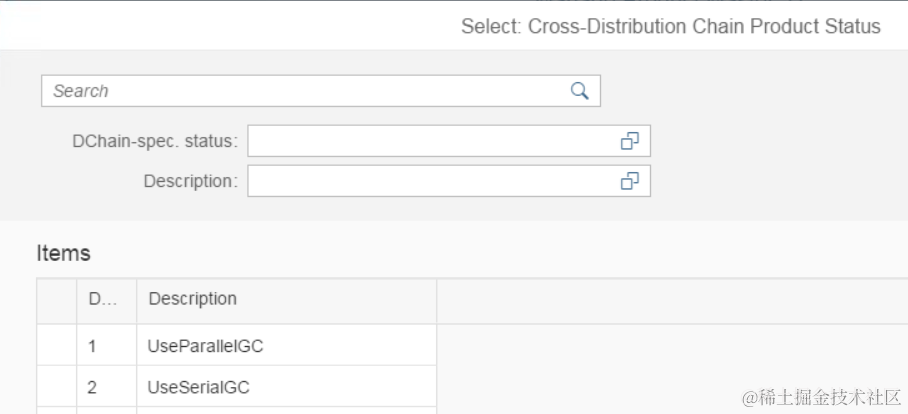The image size is (908, 414).
Task: Click the dialog title "Select: Cross-Distribution Chain Product Status"
Action: click(670, 27)
